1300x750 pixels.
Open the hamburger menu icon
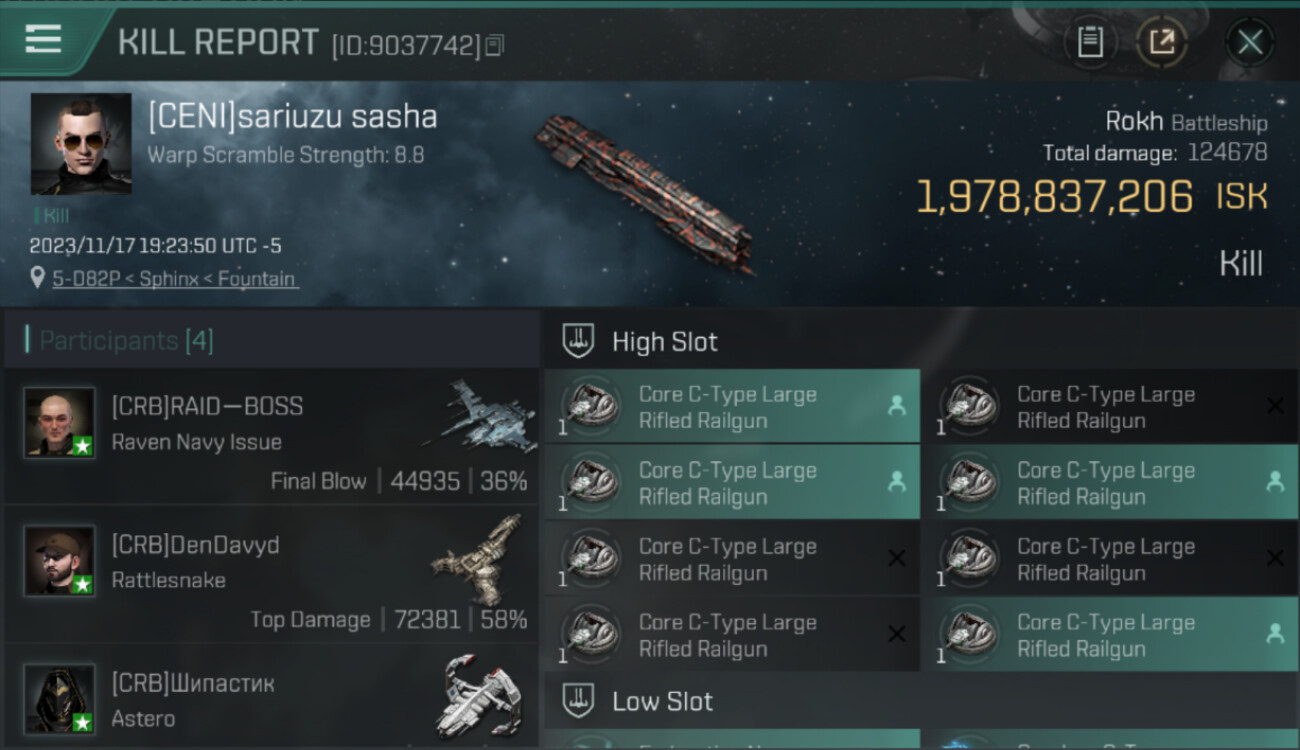[43, 39]
